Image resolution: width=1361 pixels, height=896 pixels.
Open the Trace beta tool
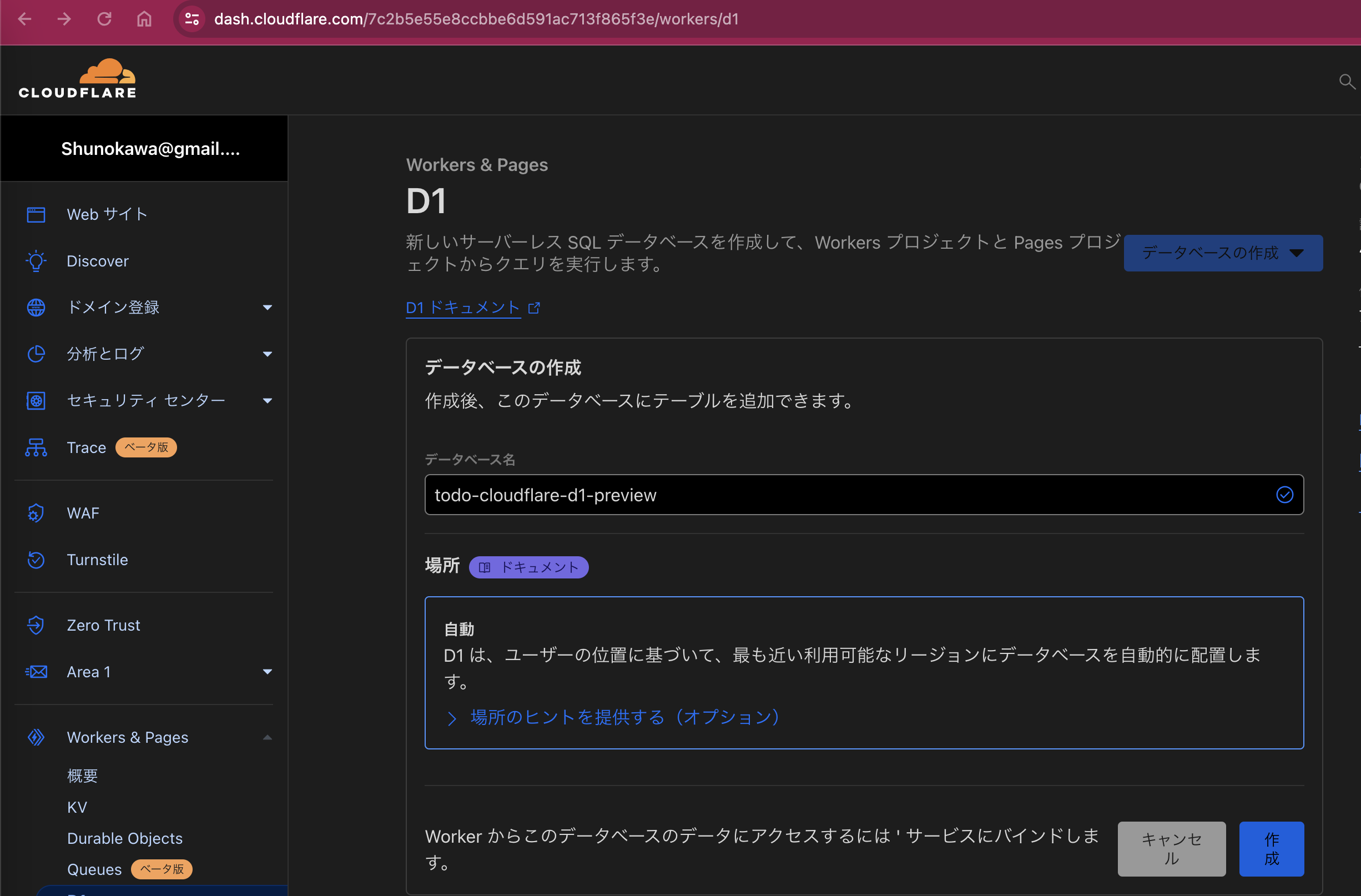coord(87,447)
